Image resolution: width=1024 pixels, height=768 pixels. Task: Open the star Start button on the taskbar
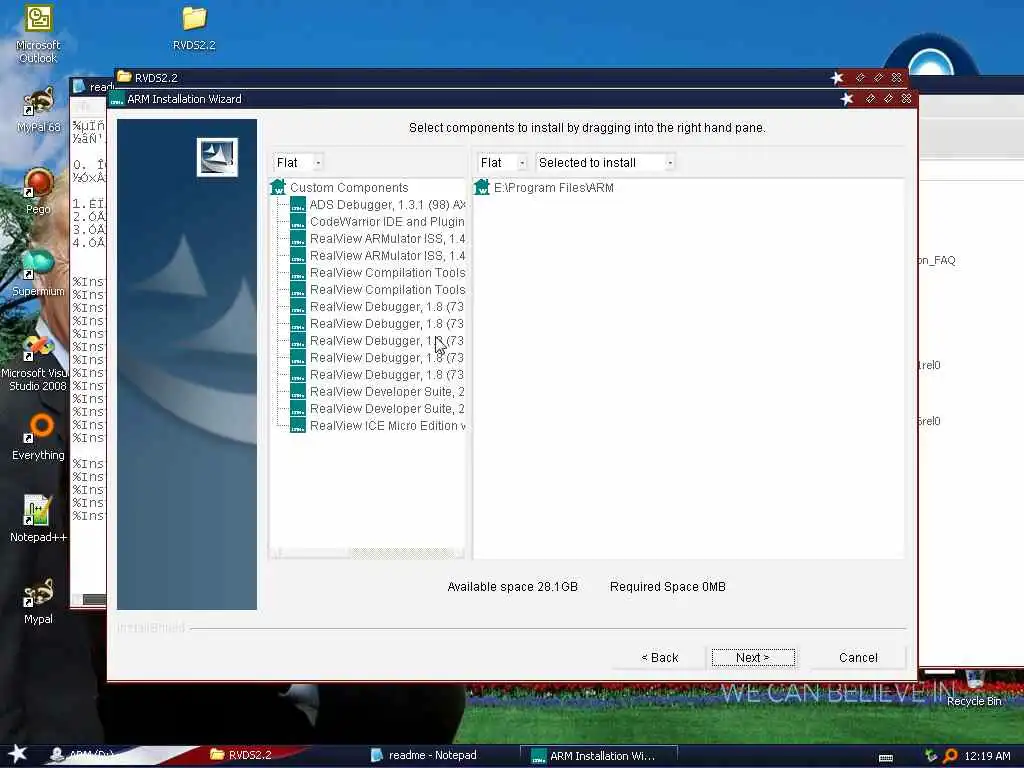pyautogui.click(x=17, y=754)
